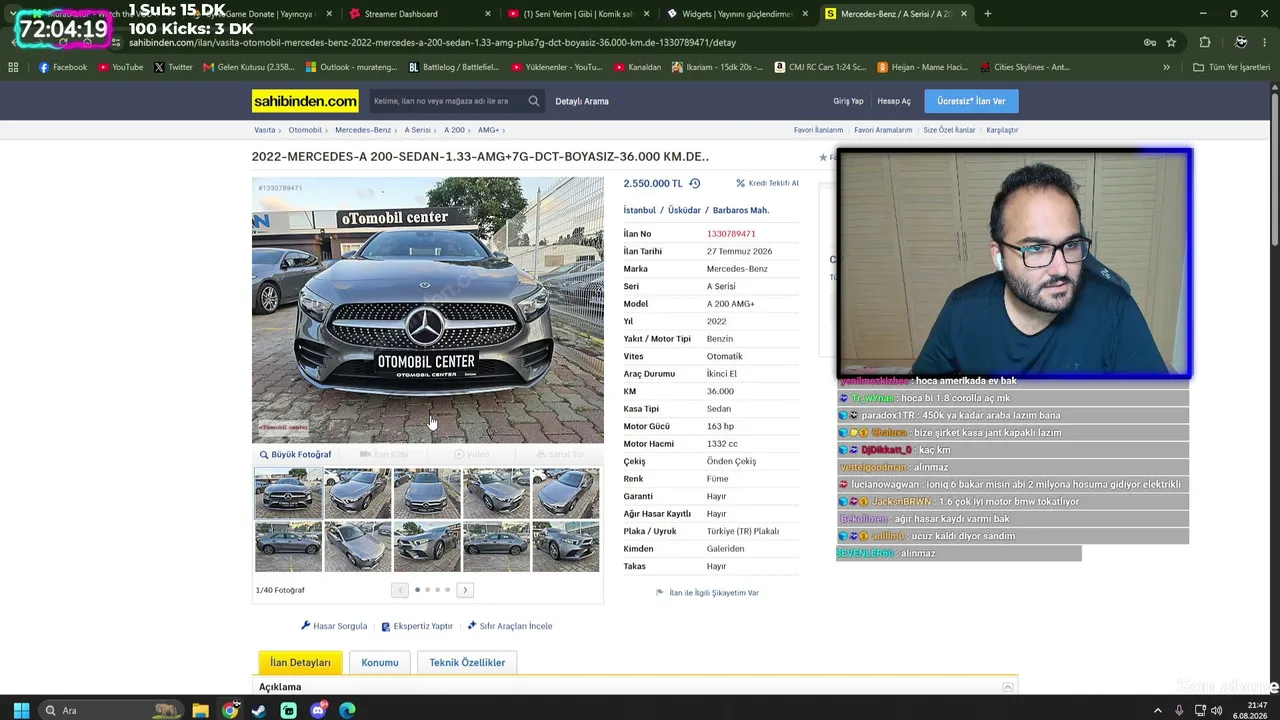Click the Ücretsiz İlan Ver button
Viewport: 1280px width, 720px height.
tap(971, 101)
